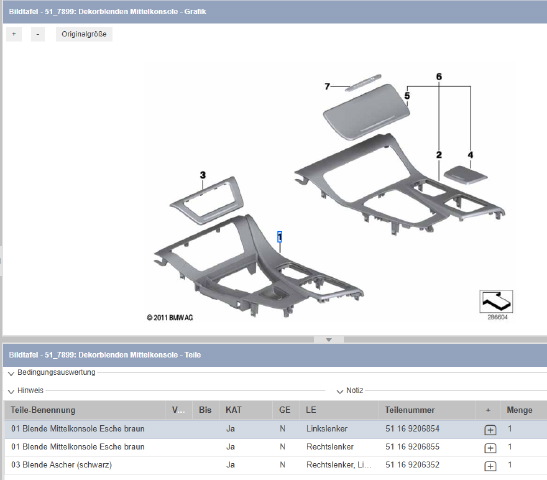Click the Bis column header

pos(205,410)
